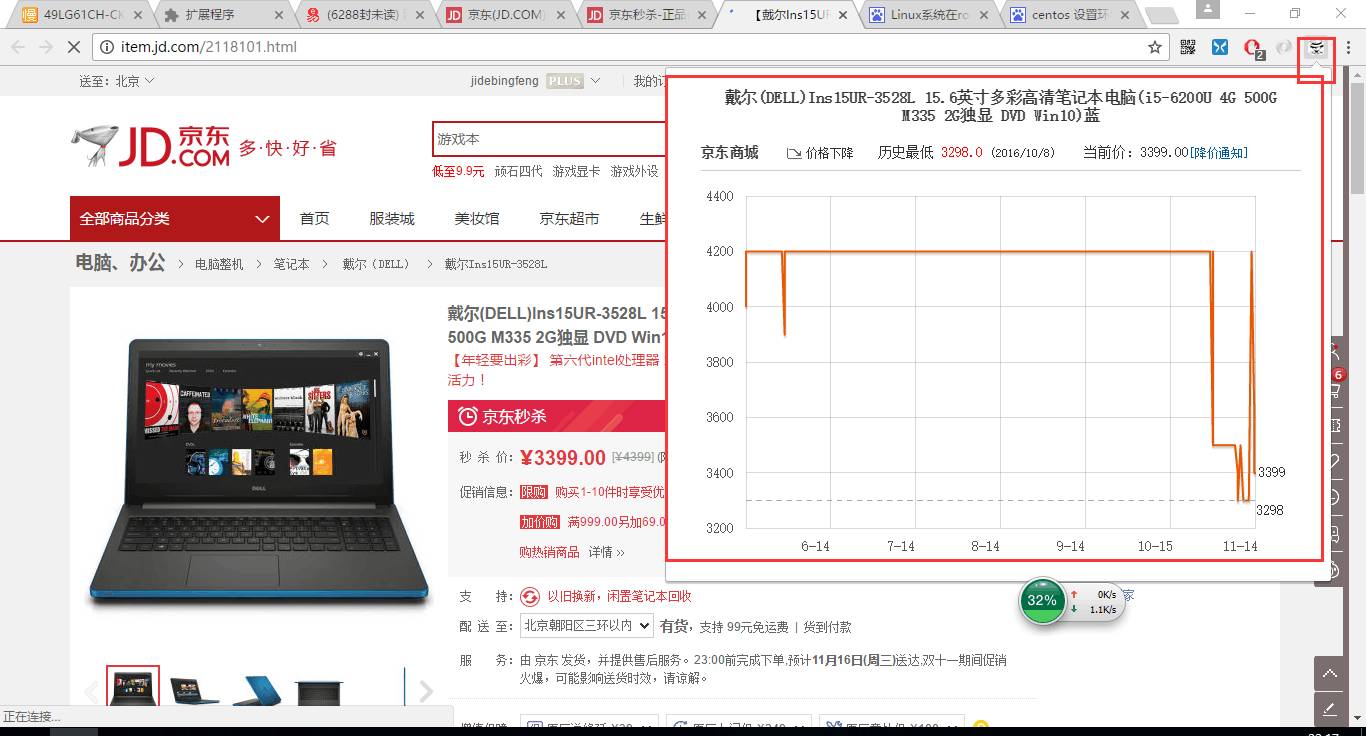Select second laptop thumbnail
Viewport: 1366px width, 736px height.
[195, 690]
